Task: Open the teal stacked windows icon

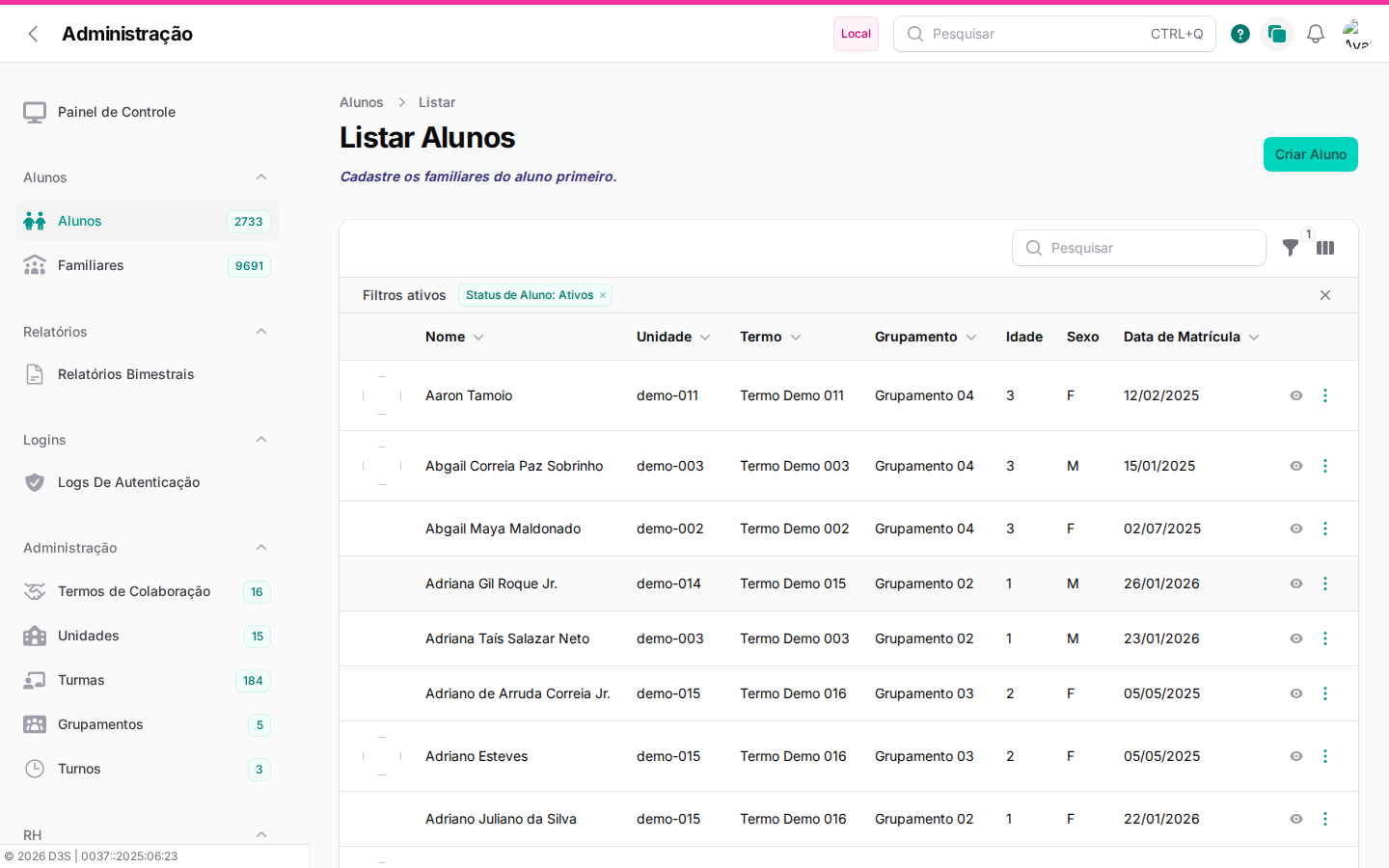Action: (1277, 34)
